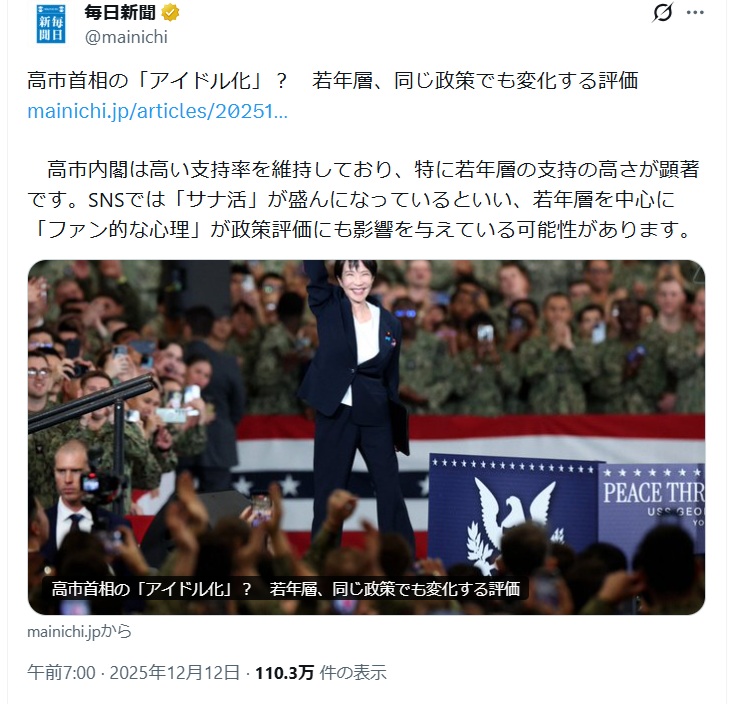The image size is (729, 704).
Task: Open the article card photo of the waving woman
Action: coord(366,437)
